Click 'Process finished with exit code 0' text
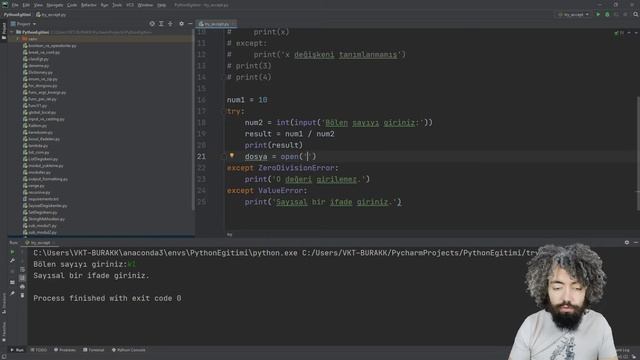This screenshot has height=360, width=640. click(x=107, y=298)
